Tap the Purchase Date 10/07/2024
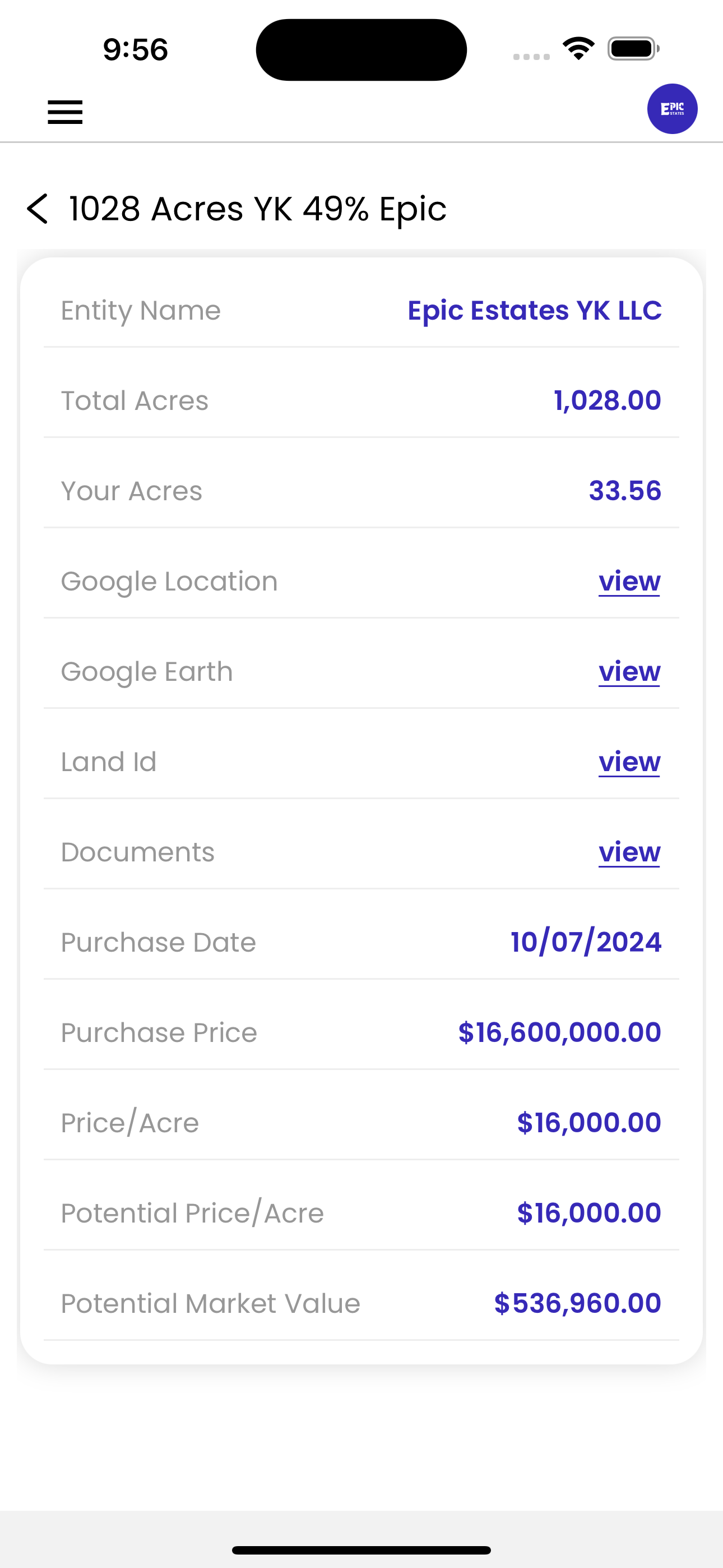 pyautogui.click(x=586, y=942)
